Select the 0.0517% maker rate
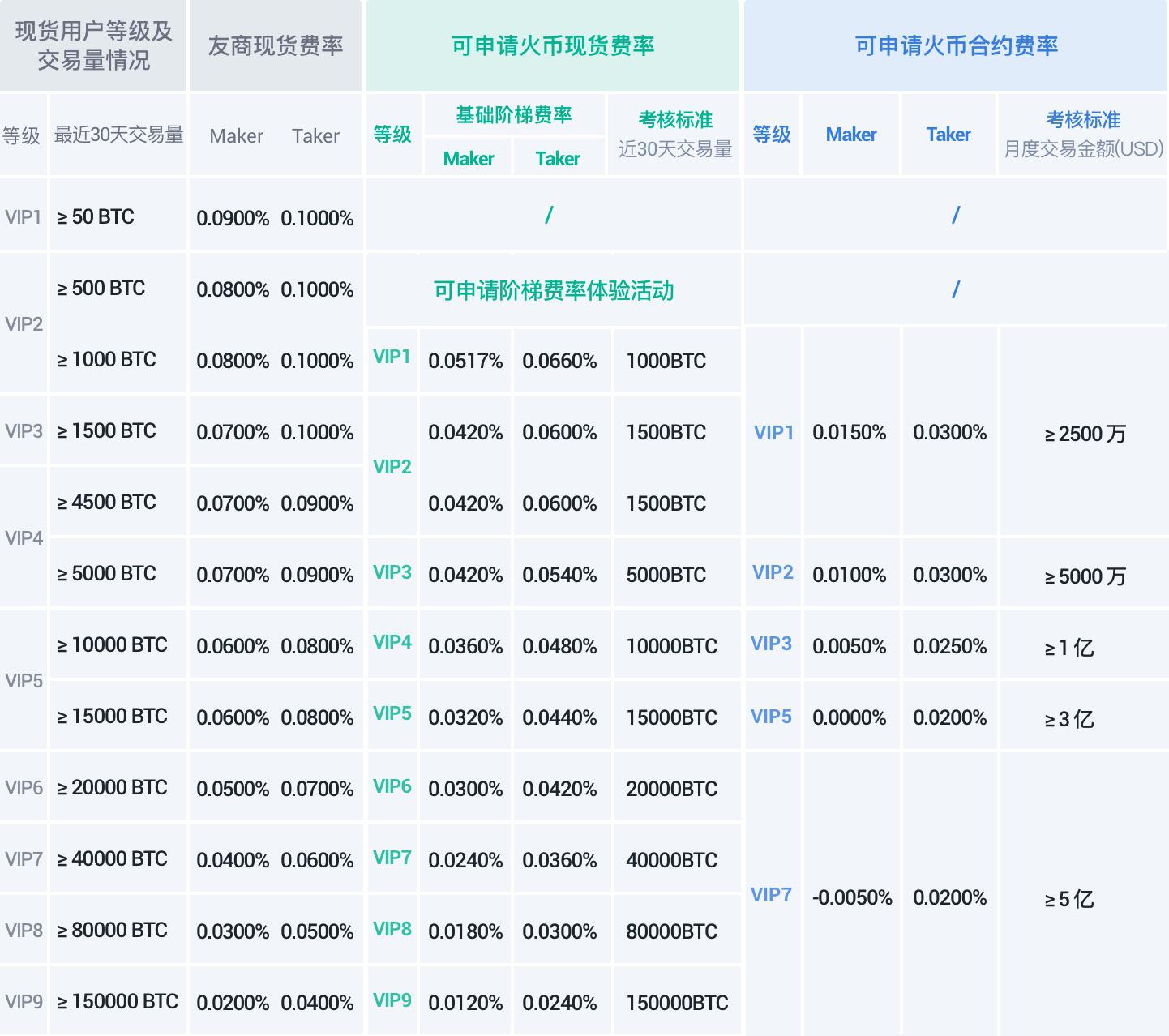Screen dimensions: 1169x1036 coord(465,361)
